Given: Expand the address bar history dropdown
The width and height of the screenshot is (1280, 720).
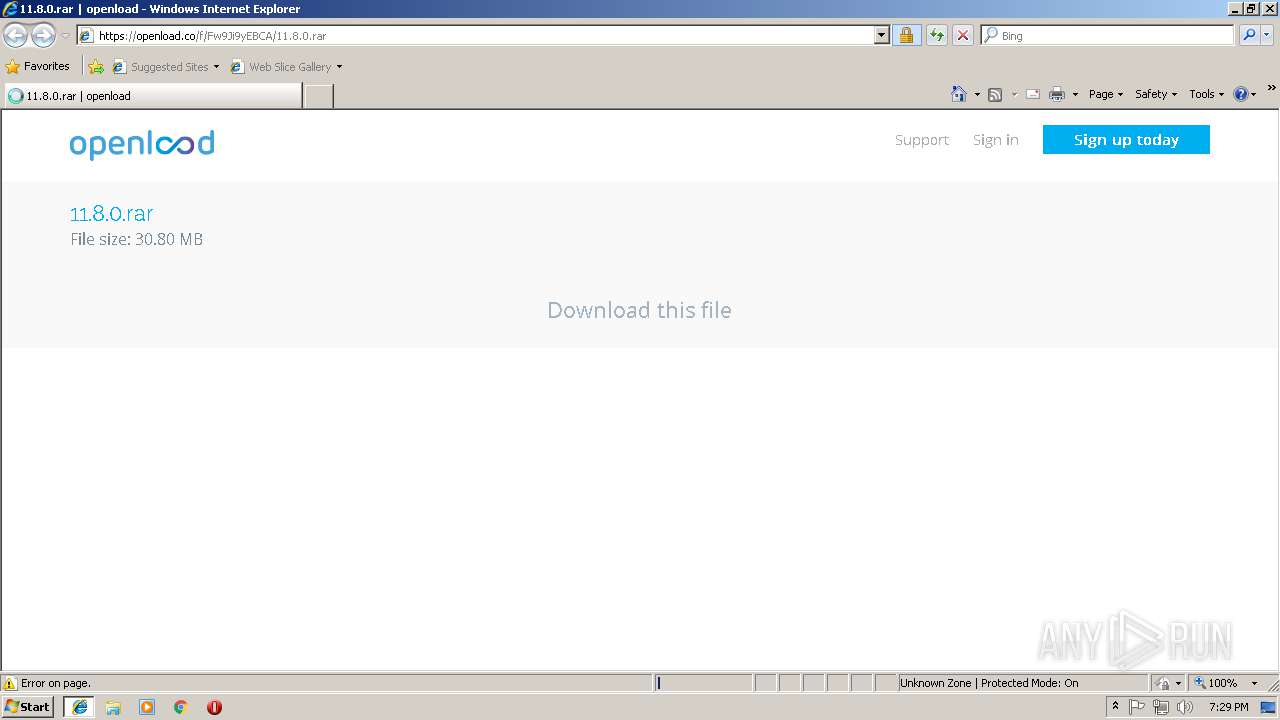Looking at the screenshot, I should [881, 35].
